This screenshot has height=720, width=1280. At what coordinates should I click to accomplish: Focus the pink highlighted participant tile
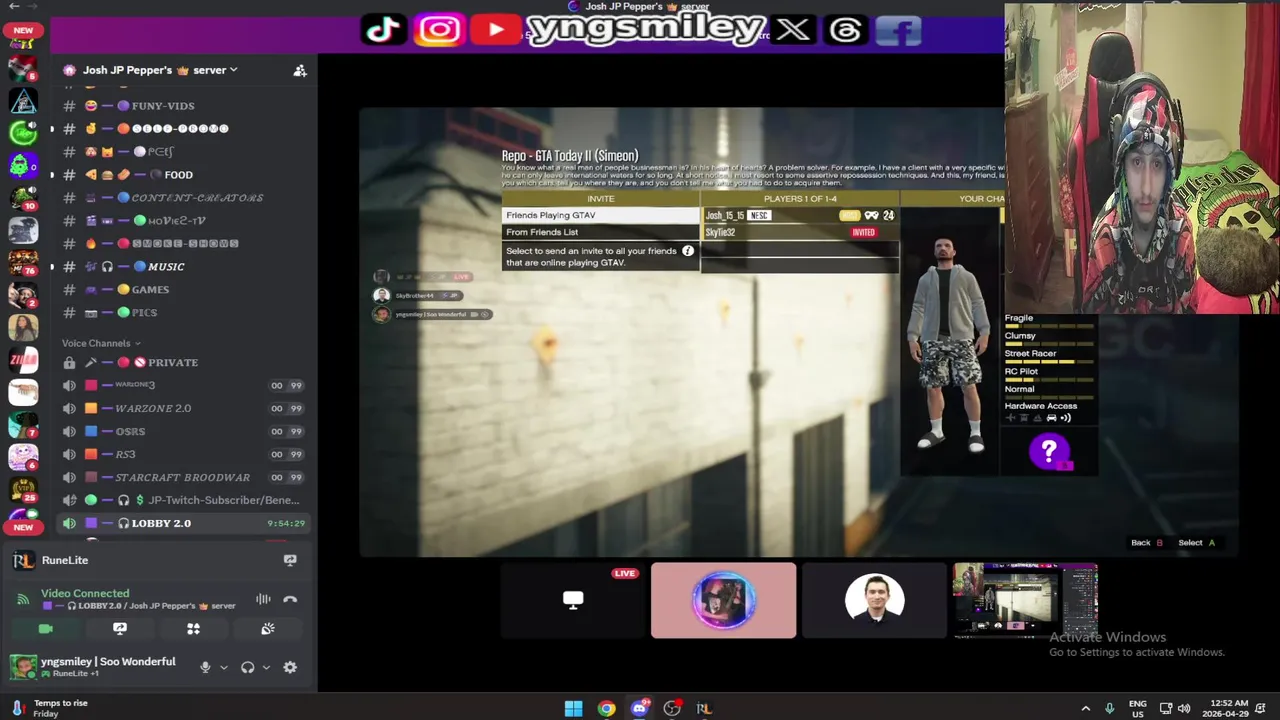click(x=724, y=600)
